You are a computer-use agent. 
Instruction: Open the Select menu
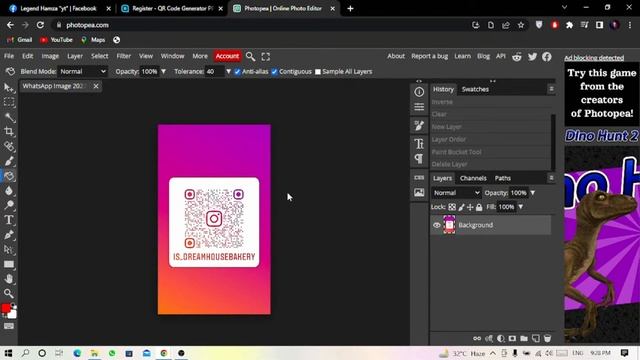(100, 56)
